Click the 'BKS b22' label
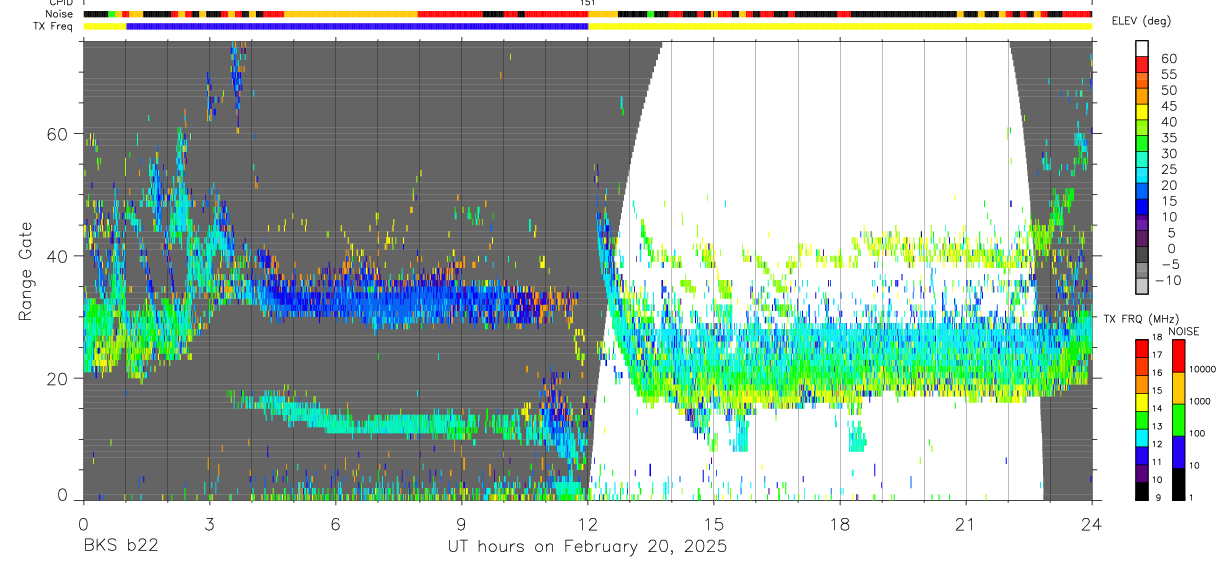 [120, 547]
